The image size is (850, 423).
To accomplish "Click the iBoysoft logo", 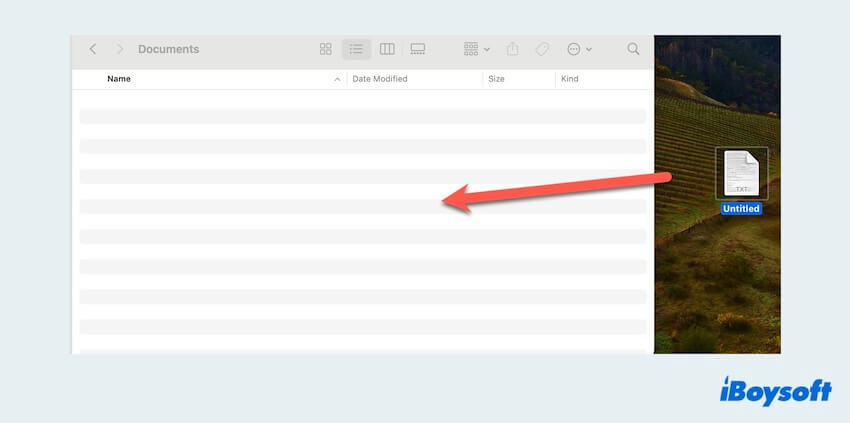I will pyautogui.click(x=775, y=390).
